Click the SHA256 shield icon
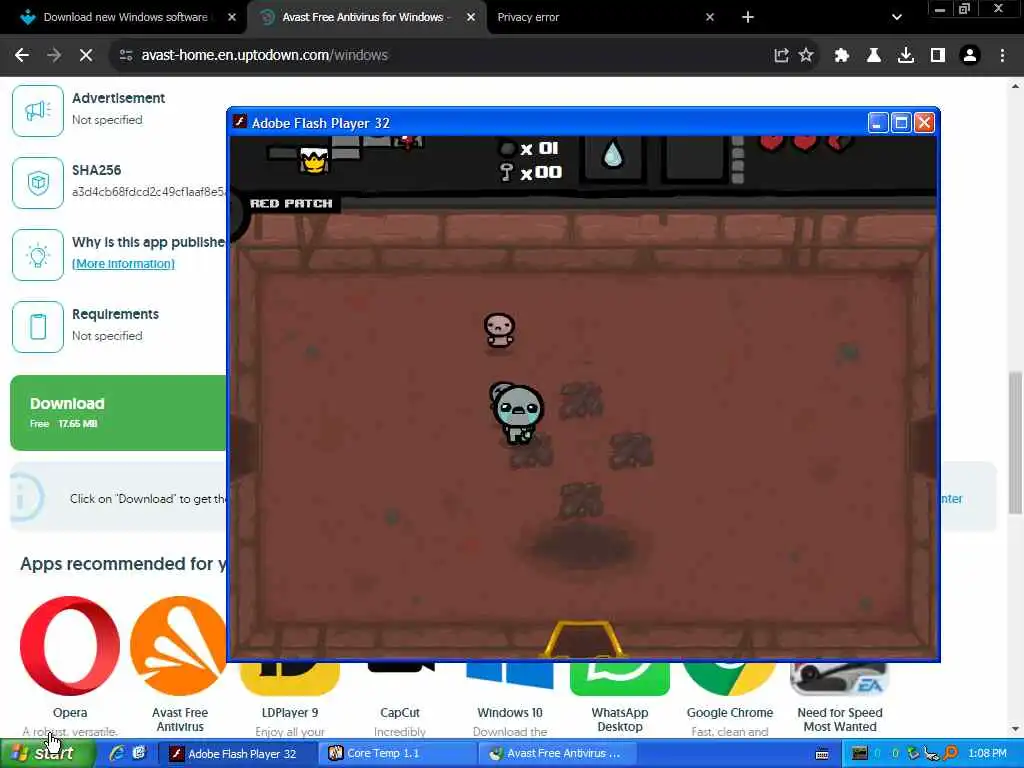The height and width of the screenshot is (768, 1024). tap(38, 183)
